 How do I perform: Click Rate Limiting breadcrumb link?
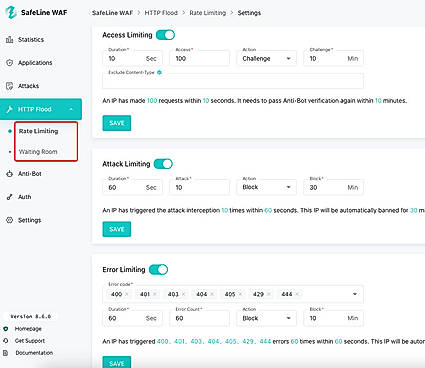208,13
